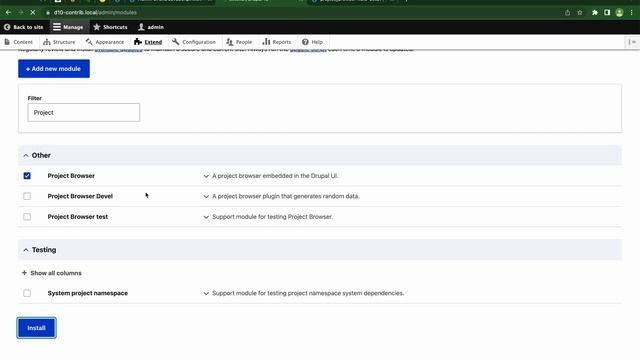Click Show all columns
Viewport: 640px width, 360px height.
point(52,273)
